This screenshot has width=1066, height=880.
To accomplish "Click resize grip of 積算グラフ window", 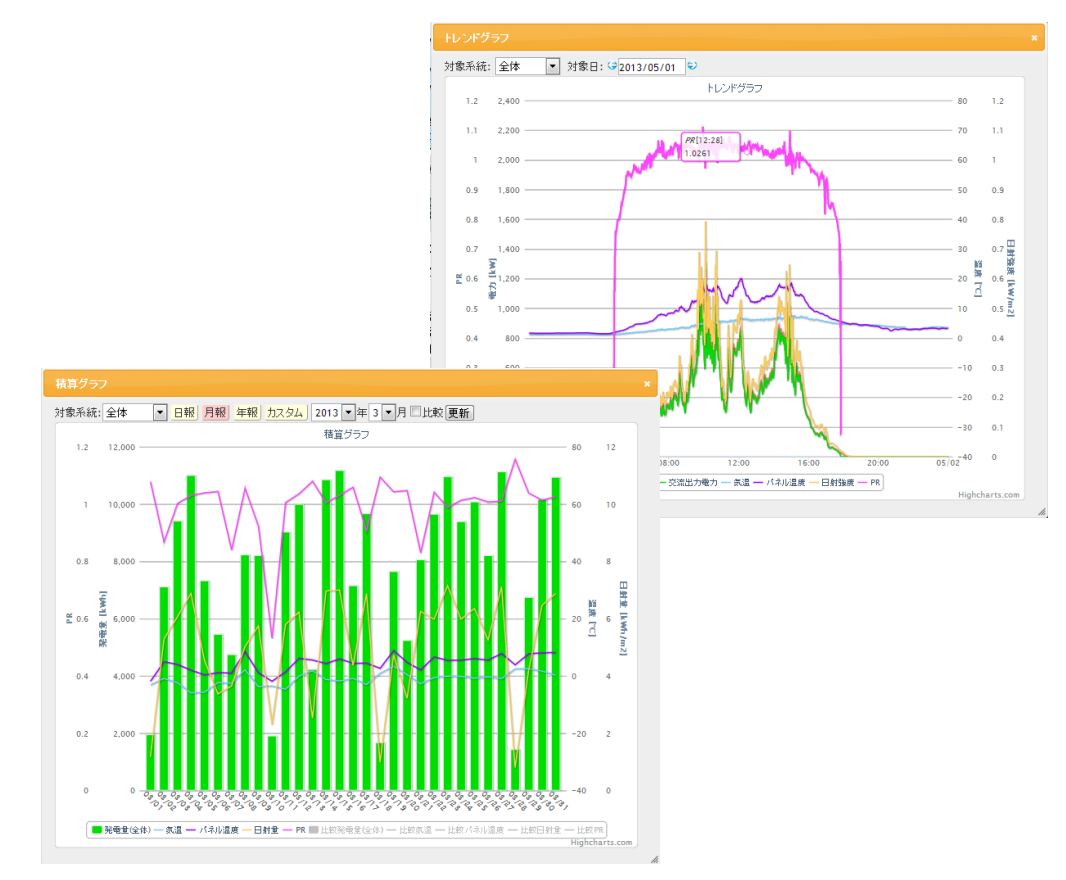I will click(x=653, y=858).
